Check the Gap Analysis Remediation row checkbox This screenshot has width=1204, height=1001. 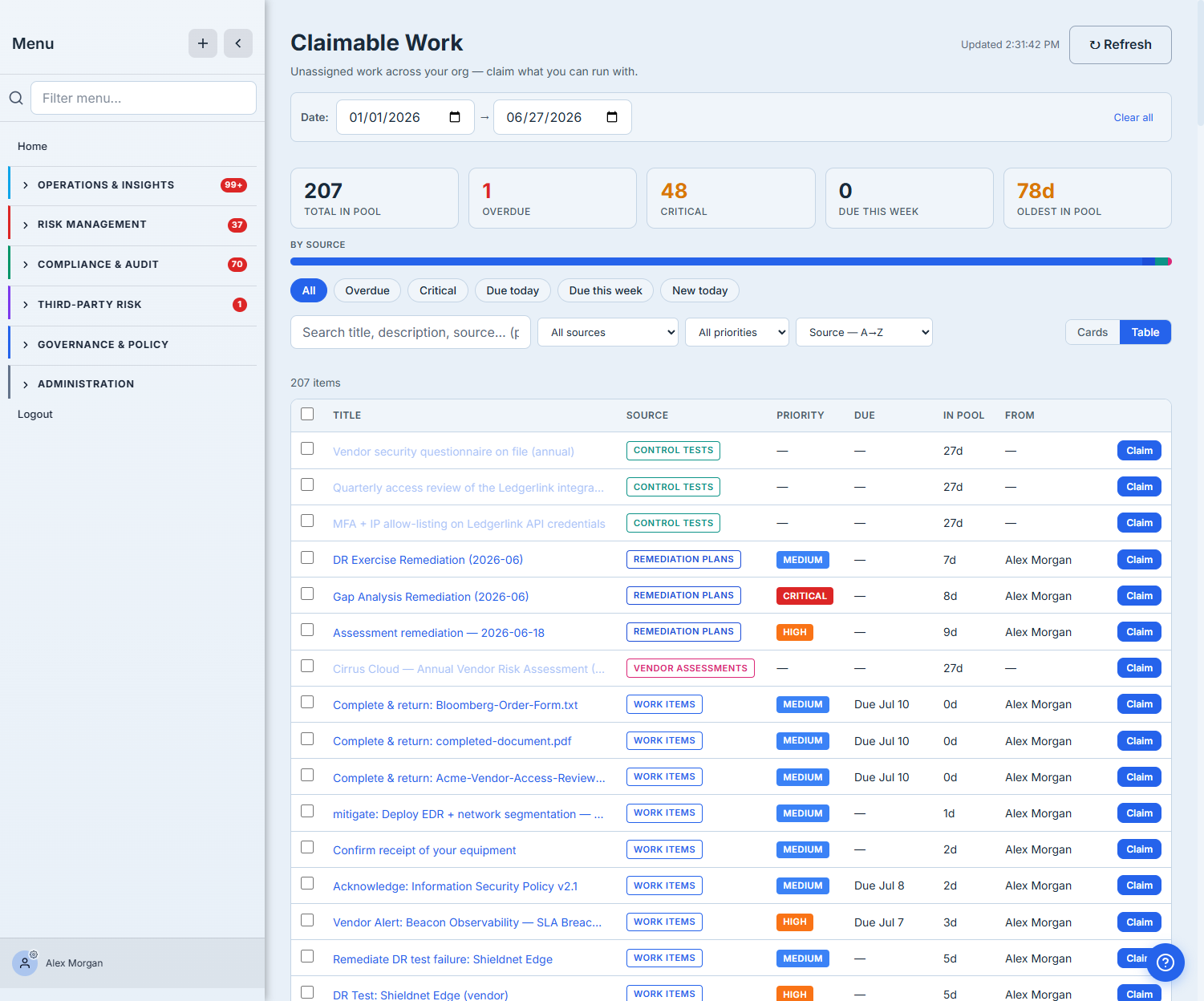pos(307,594)
